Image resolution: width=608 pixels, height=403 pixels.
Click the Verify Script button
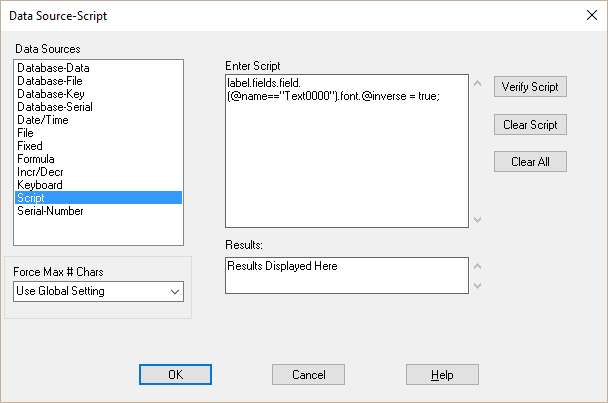(530, 86)
